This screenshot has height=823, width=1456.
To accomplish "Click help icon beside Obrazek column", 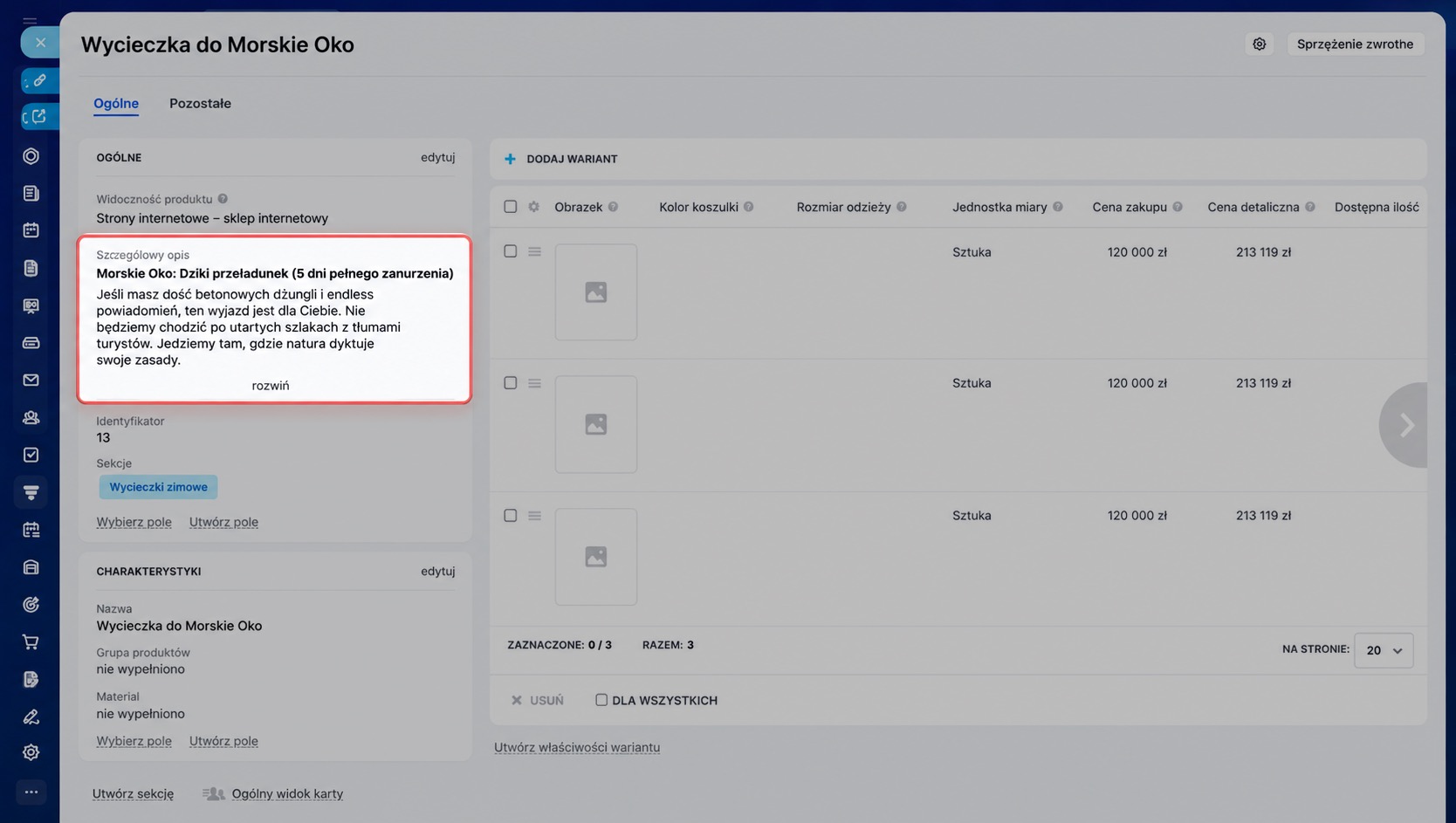I will coord(613,207).
